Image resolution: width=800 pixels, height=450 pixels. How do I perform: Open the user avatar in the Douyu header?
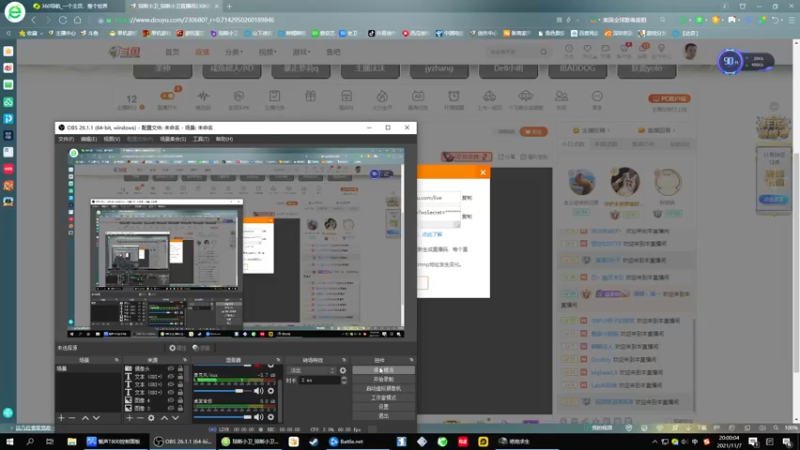[x=690, y=52]
